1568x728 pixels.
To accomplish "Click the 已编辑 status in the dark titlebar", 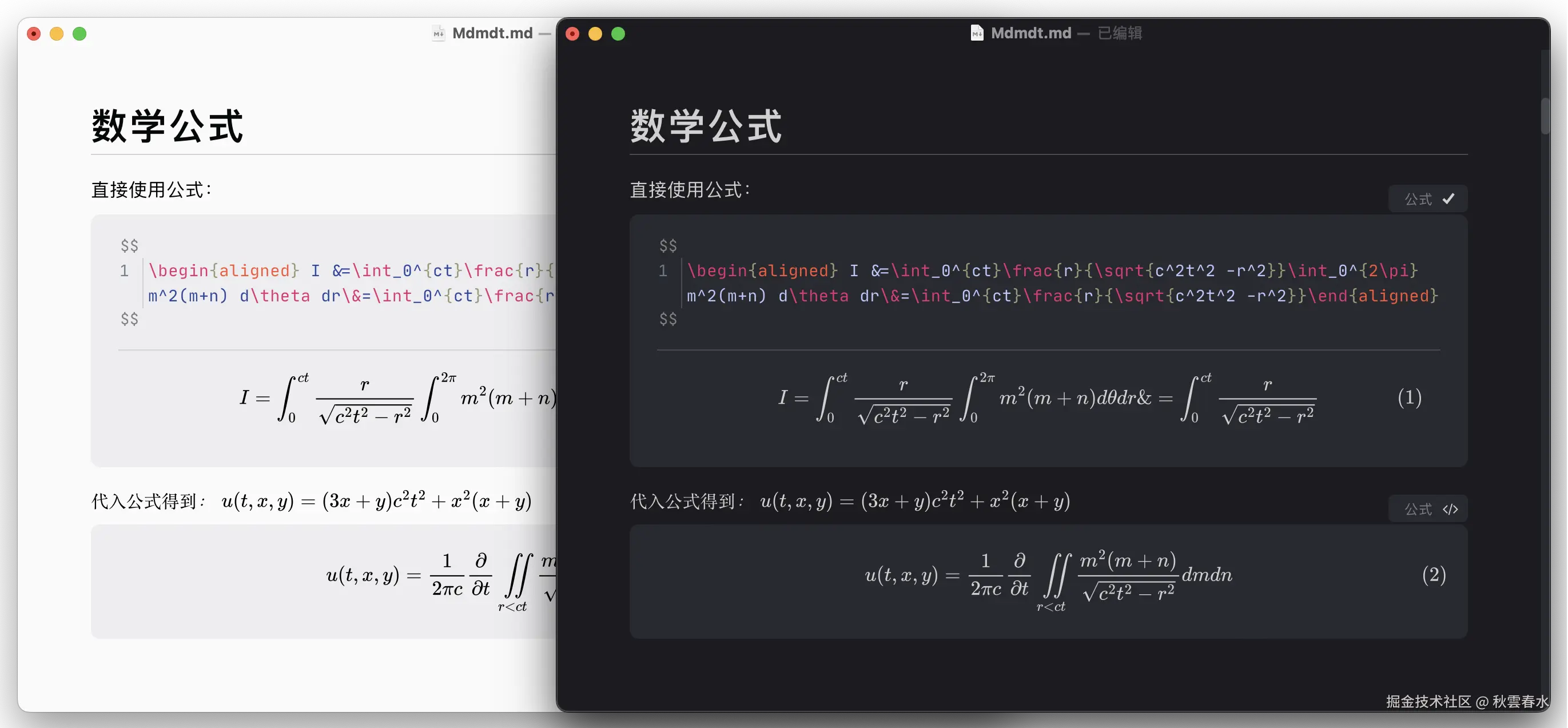I will click(1120, 33).
